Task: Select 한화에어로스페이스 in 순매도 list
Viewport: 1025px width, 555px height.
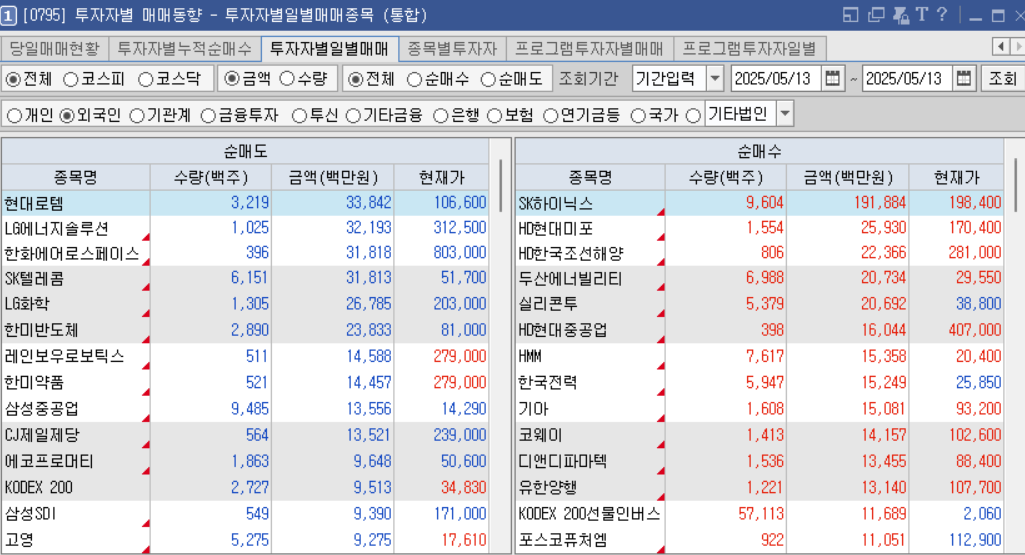Action: click(72, 254)
